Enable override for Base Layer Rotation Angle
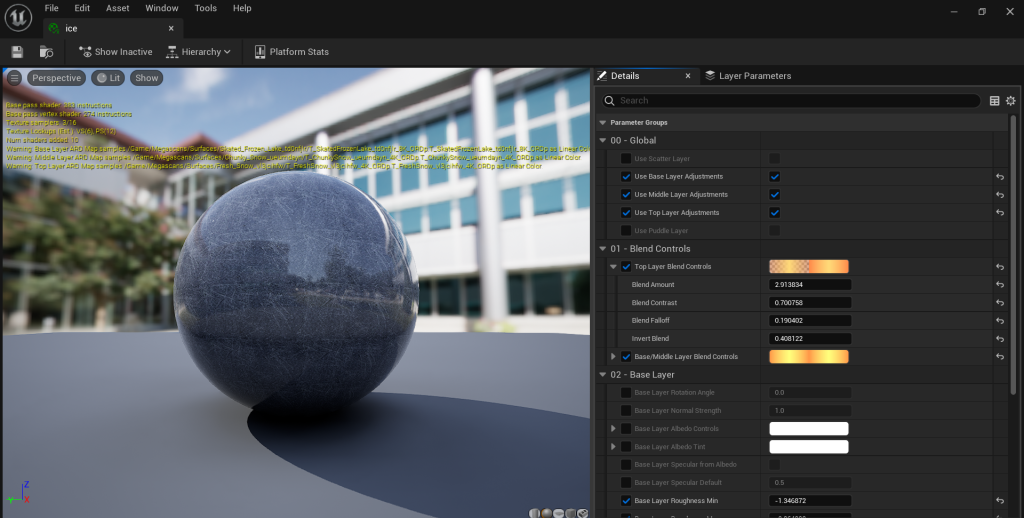Viewport: 1024px width, 518px height. (x=626, y=393)
